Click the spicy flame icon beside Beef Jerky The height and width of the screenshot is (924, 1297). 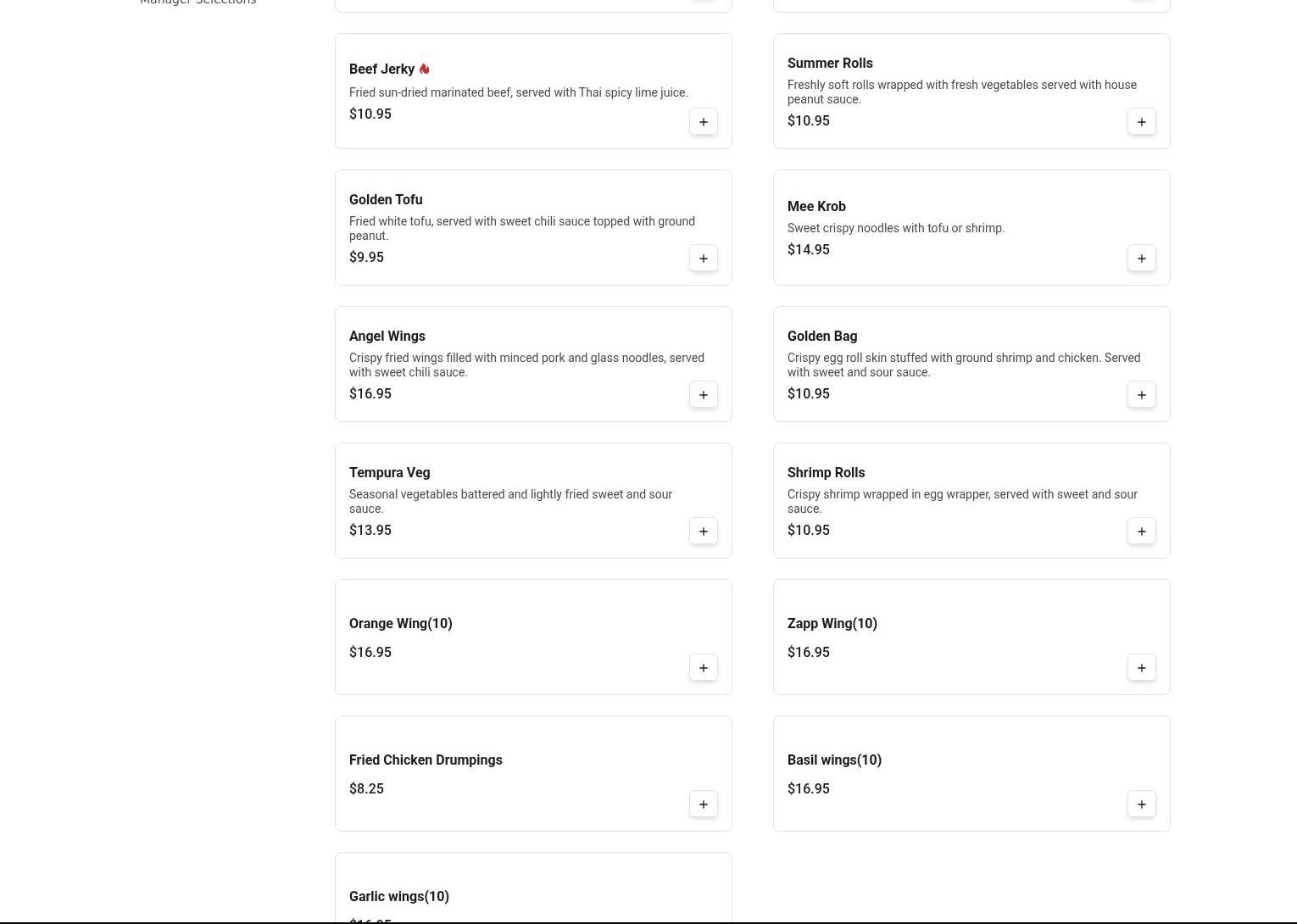click(x=424, y=70)
